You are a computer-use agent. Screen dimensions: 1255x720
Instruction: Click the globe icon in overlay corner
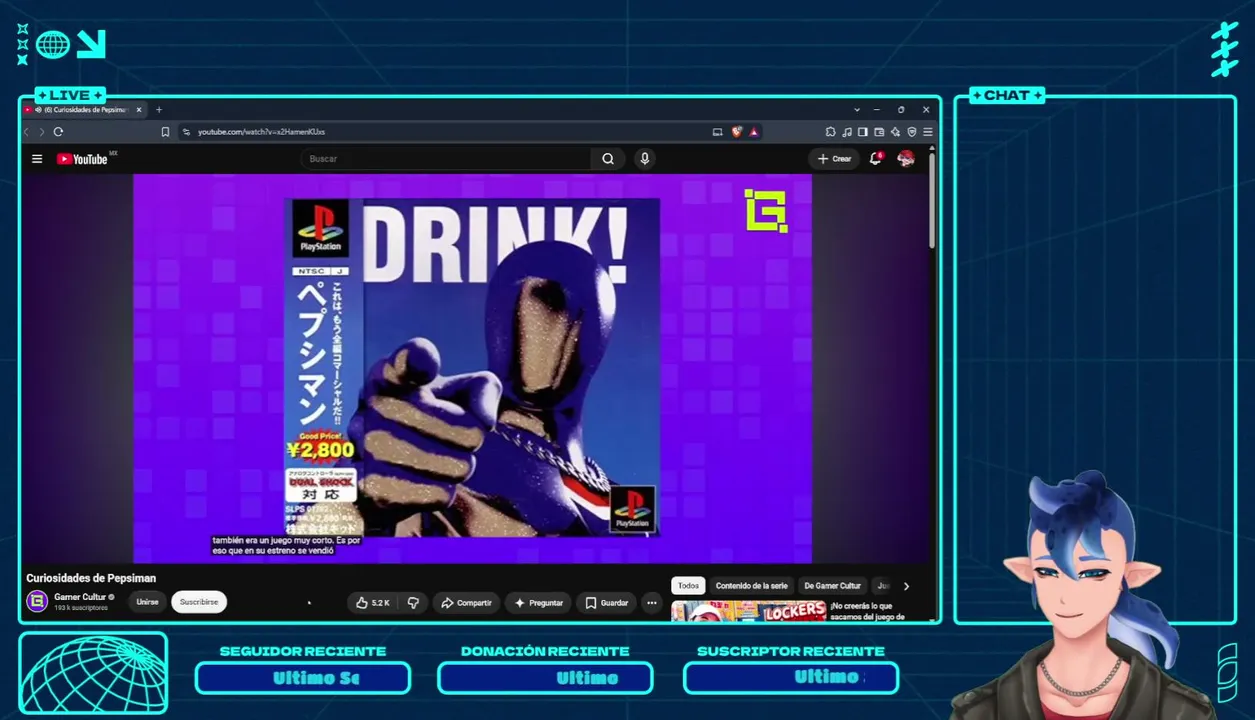point(53,44)
